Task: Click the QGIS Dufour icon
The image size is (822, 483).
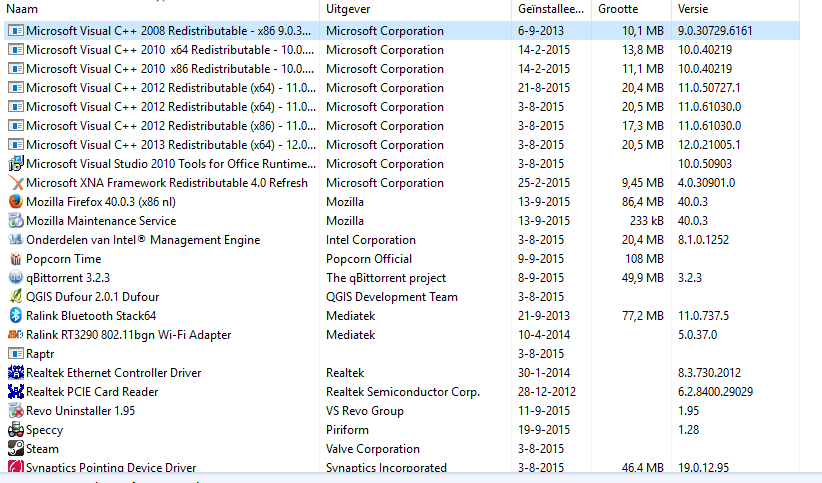Action: click(16, 297)
